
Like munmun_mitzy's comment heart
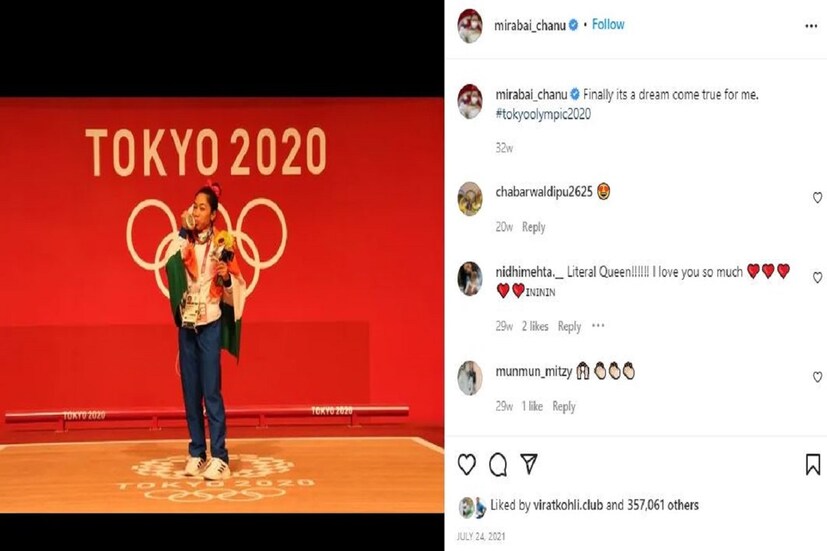pos(818,377)
